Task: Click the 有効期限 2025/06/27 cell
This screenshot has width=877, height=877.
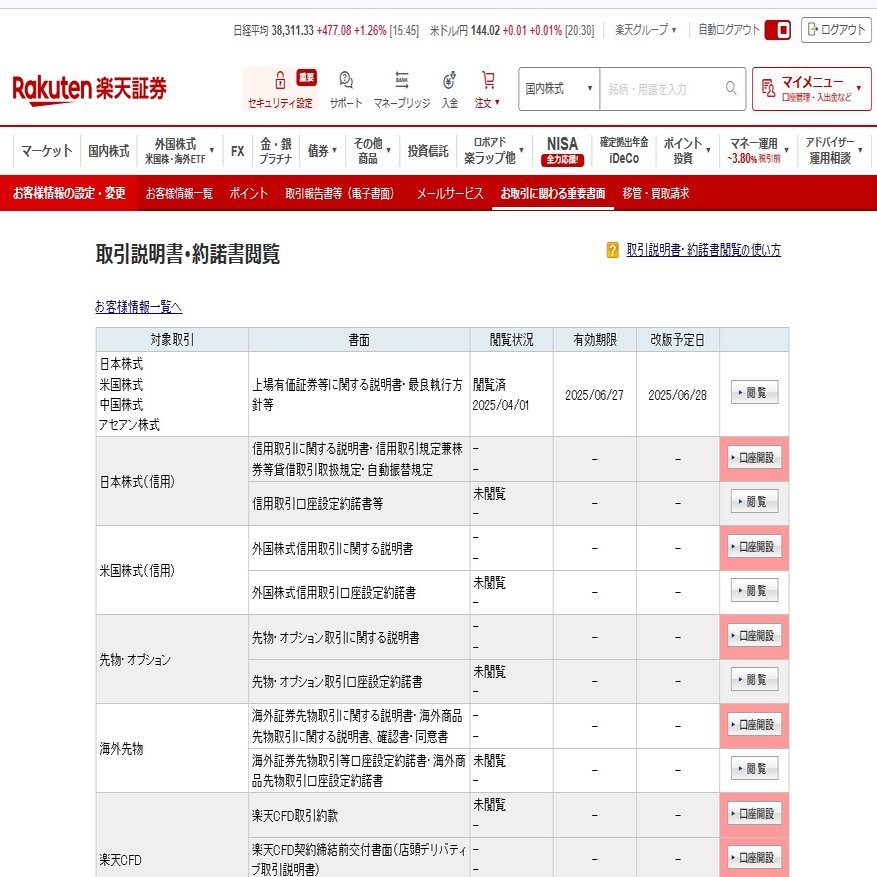Action: coord(594,394)
